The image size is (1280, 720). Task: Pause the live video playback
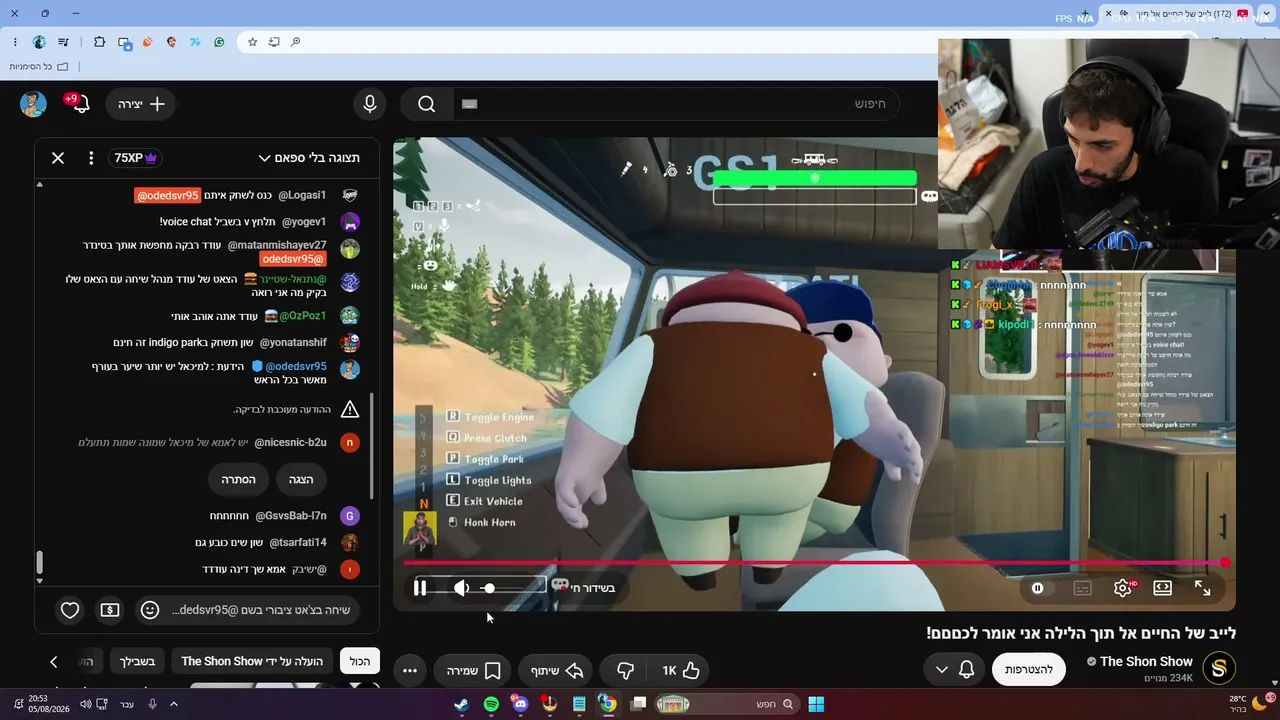(420, 588)
